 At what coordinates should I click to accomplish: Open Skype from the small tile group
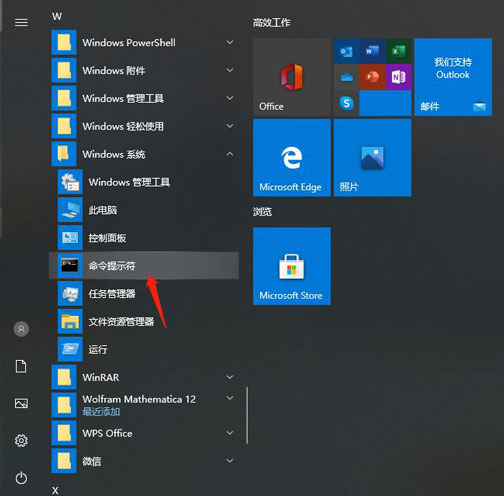click(346, 103)
